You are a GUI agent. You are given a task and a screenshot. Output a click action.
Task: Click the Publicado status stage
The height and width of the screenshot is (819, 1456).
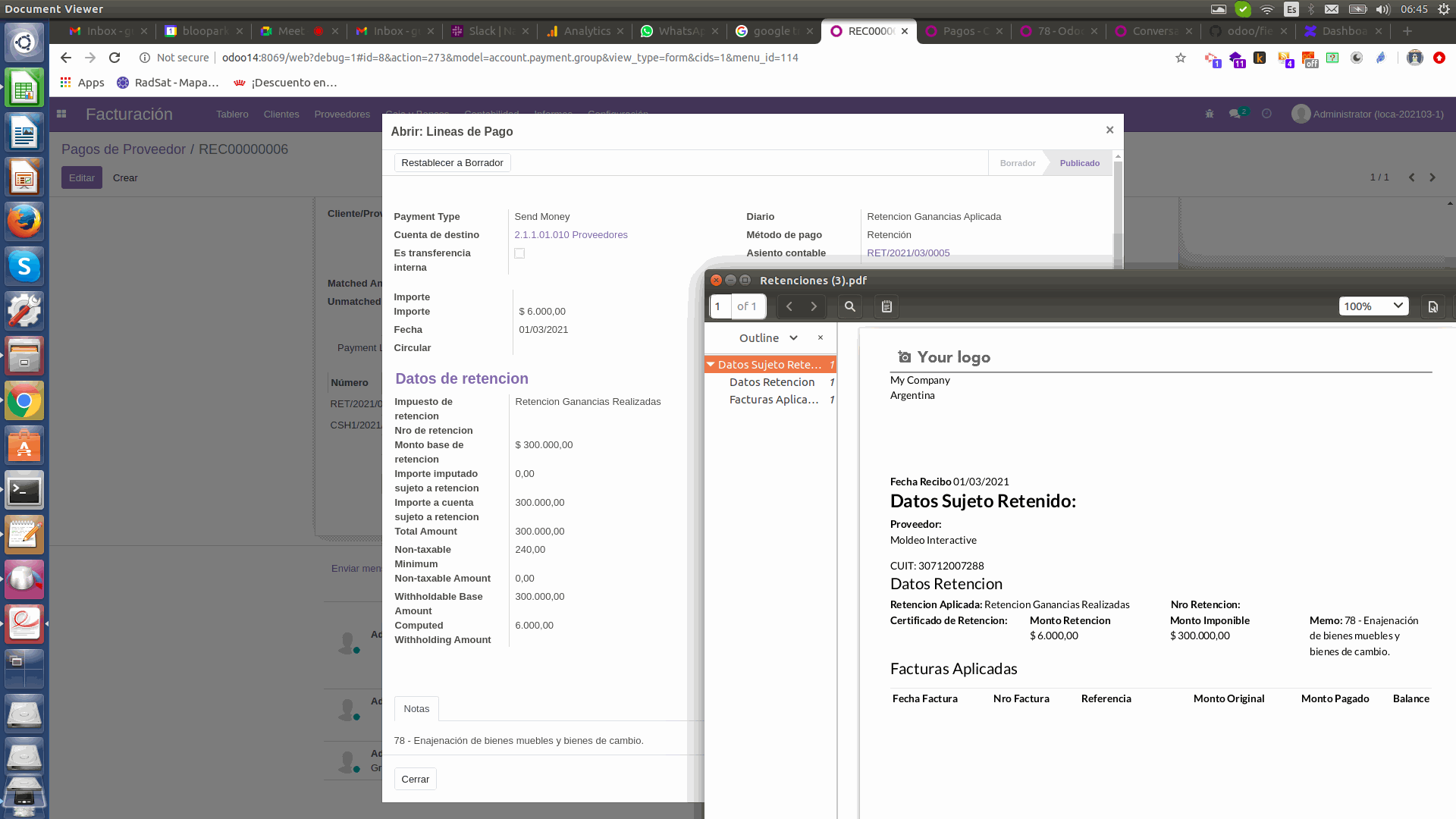point(1079,163)
